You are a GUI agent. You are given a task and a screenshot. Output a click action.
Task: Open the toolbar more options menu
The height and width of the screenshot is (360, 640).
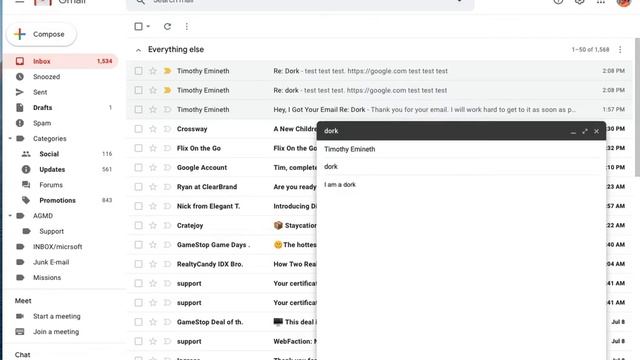pyautogui.click(x=187, y=27)
